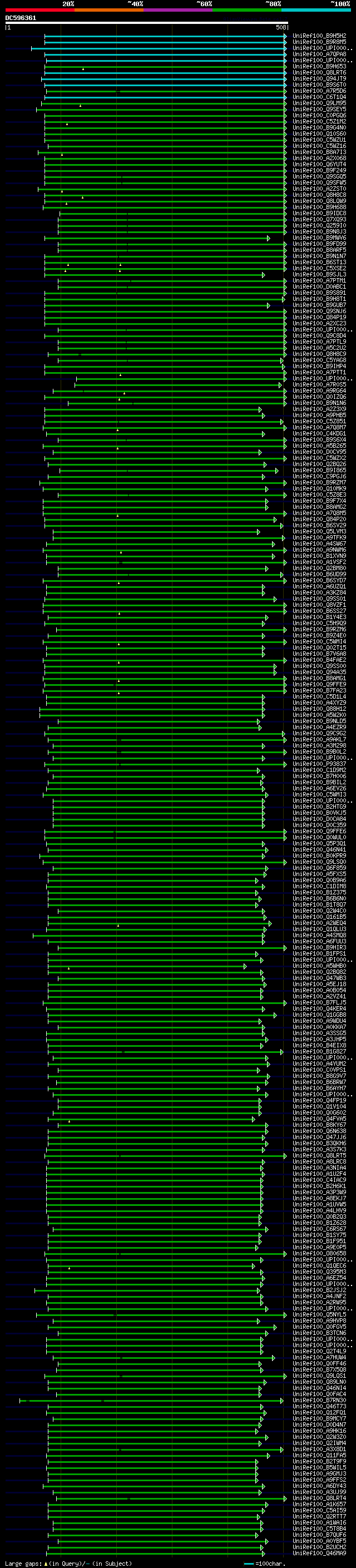Select the label UniRef100_B6ST13
The image size is (356, 1568).
click(319, 263)
